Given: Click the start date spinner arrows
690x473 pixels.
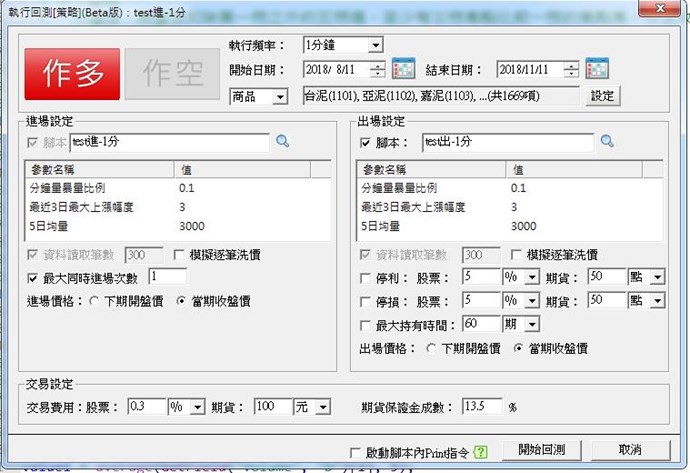Looking at the screenshot, I should pos(377,70).
